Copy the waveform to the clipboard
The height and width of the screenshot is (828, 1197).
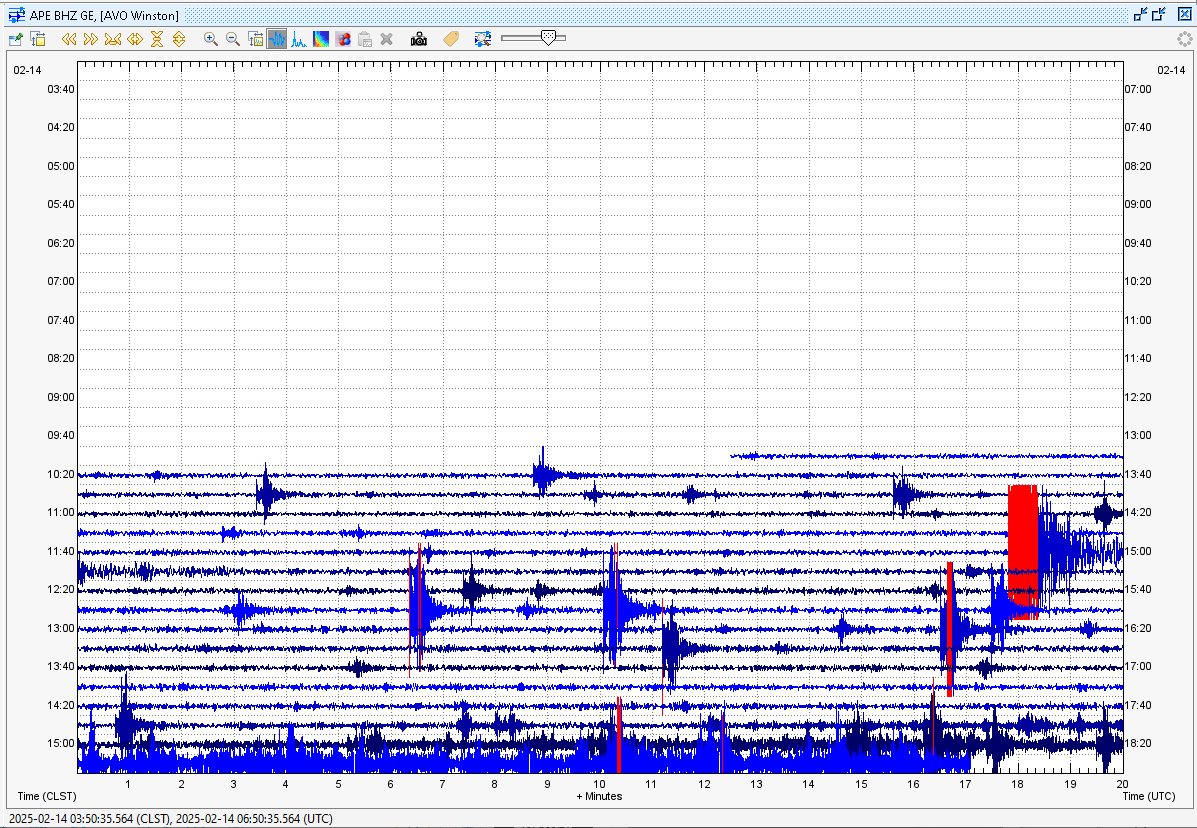[364, 39]
